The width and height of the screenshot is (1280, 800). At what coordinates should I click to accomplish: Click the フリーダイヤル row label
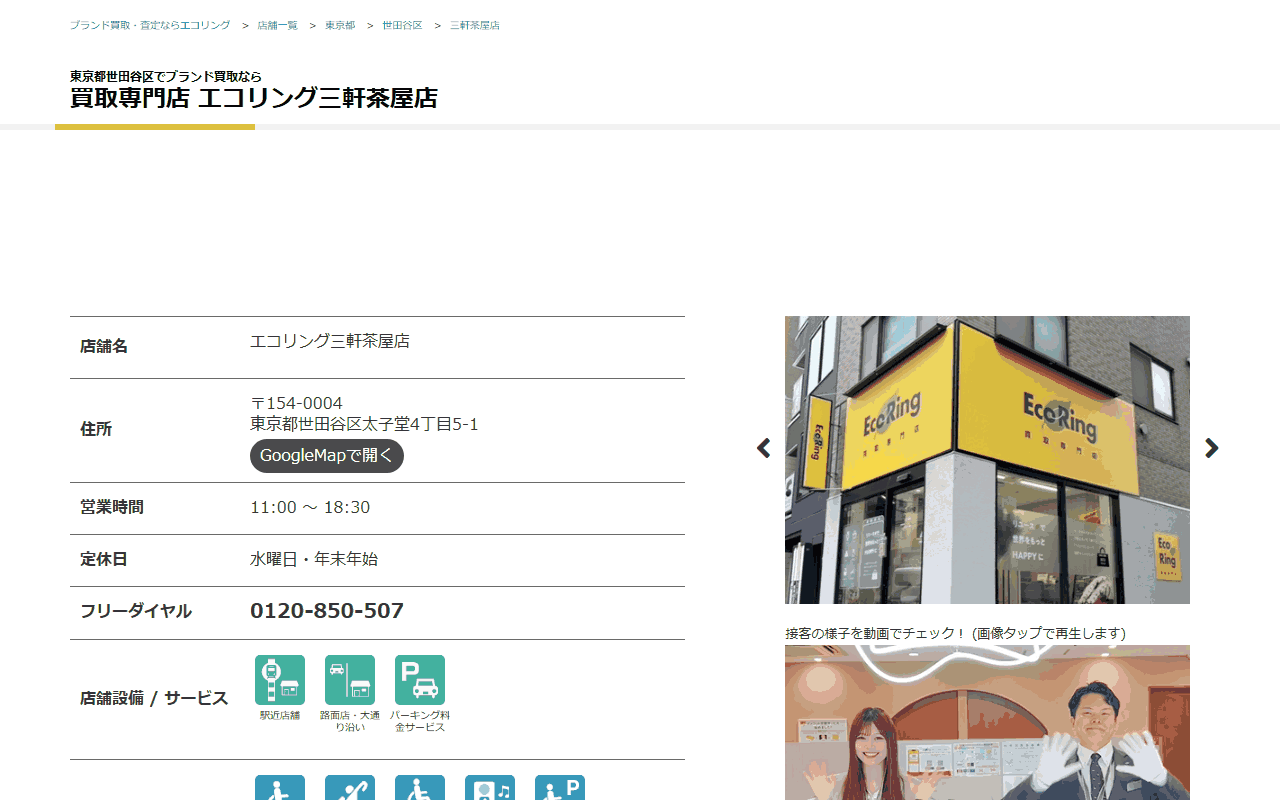tap(136, 611)
